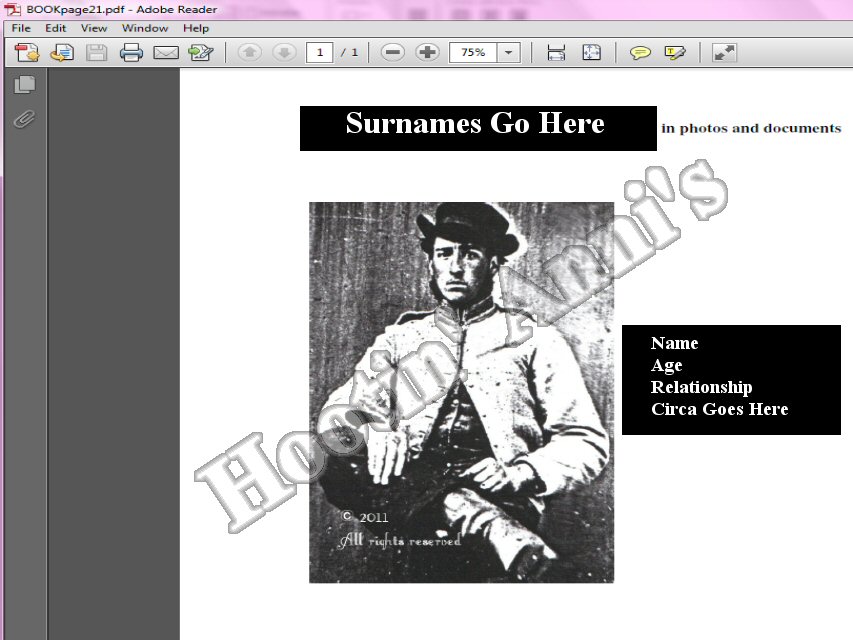Click the page number input box
This screenshot has height=640, width=853.
(x=320, y=53)
